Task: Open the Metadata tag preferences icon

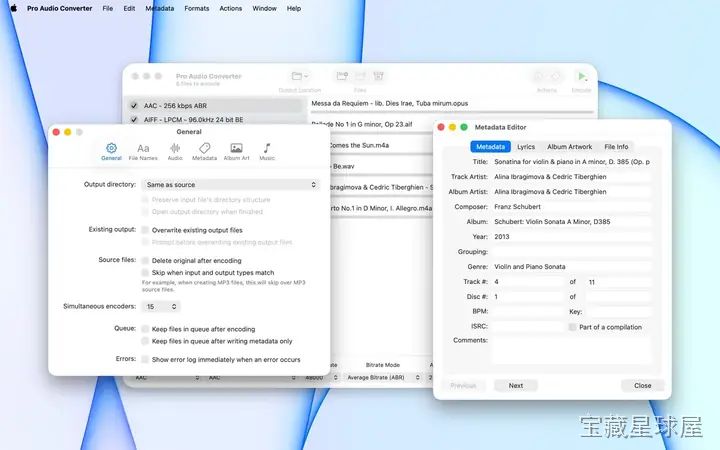Action: tap(204, 148)
